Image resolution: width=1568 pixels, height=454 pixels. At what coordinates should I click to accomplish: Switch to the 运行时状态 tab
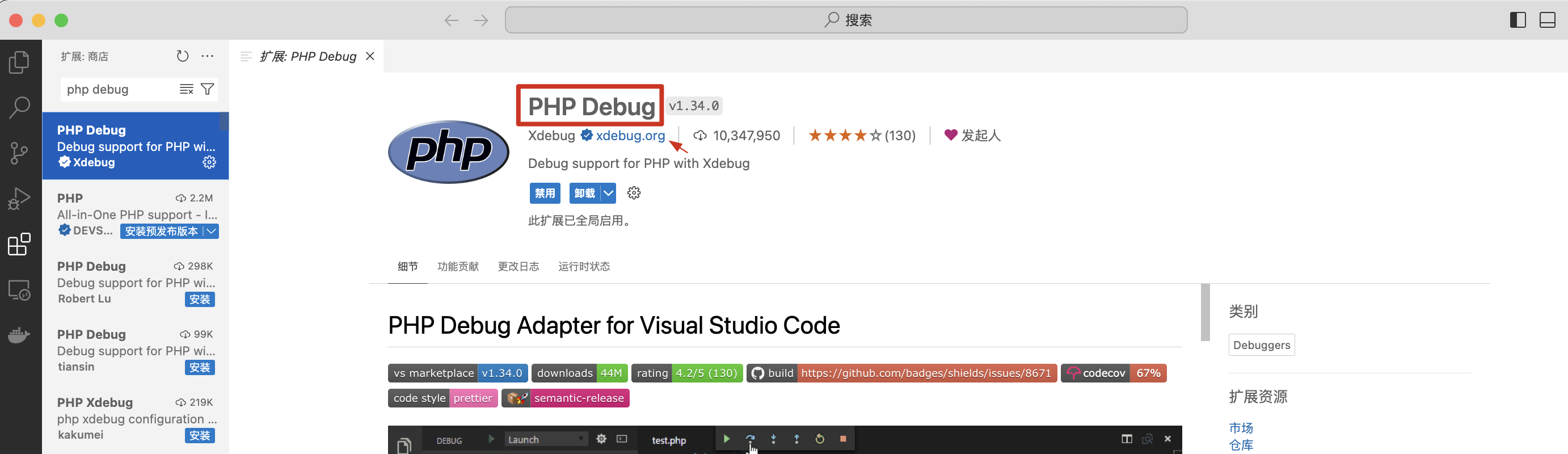click(x=584, y=267)
